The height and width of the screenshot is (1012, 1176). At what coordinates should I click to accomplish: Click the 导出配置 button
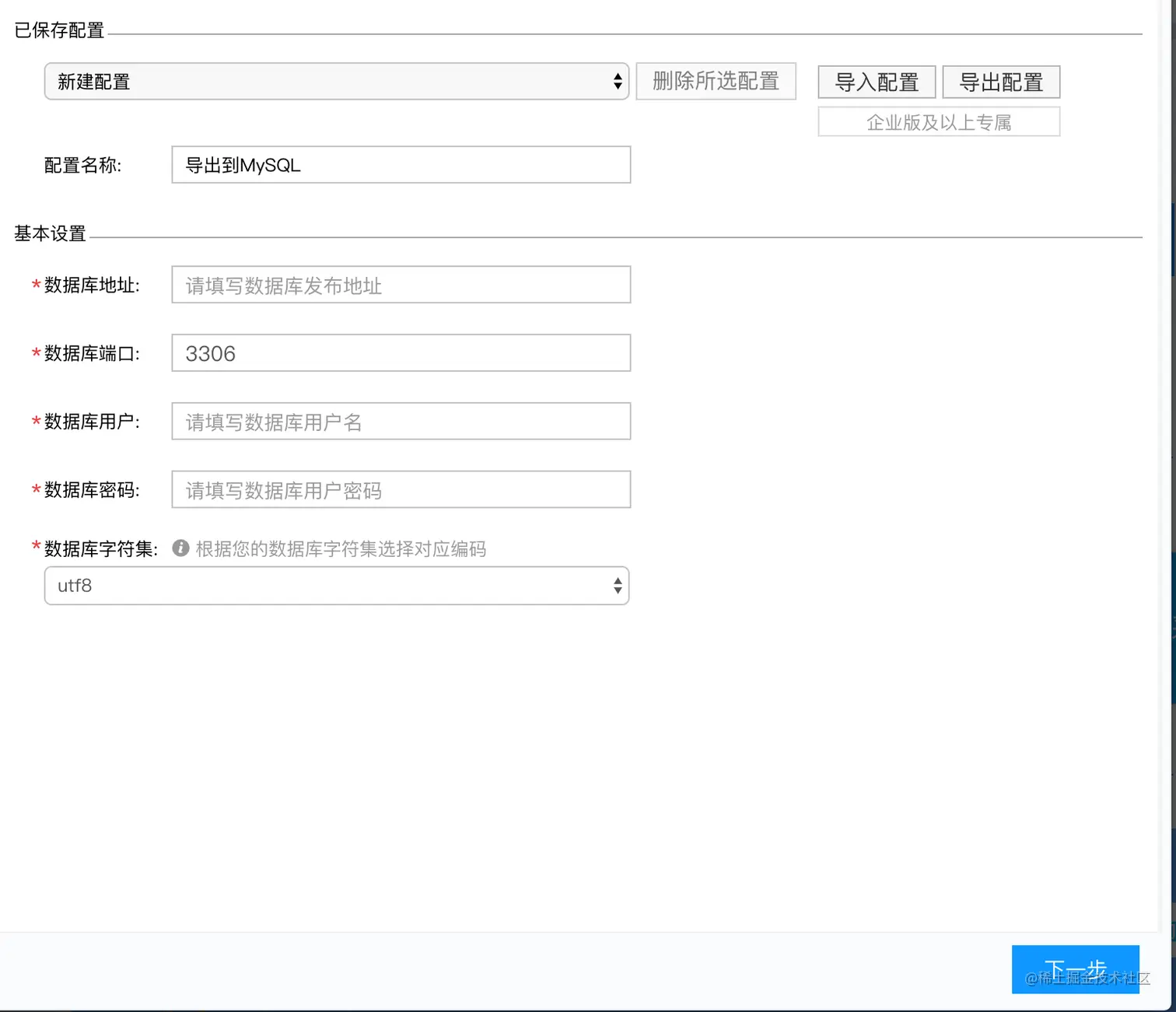(x=1001, y=82)
